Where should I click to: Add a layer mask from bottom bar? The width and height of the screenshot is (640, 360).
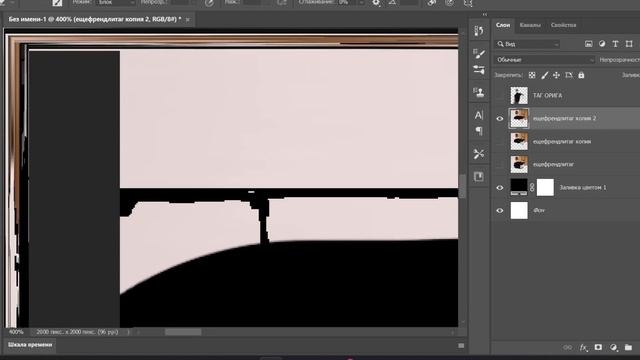pyautogui.click(x=598, y=347)
